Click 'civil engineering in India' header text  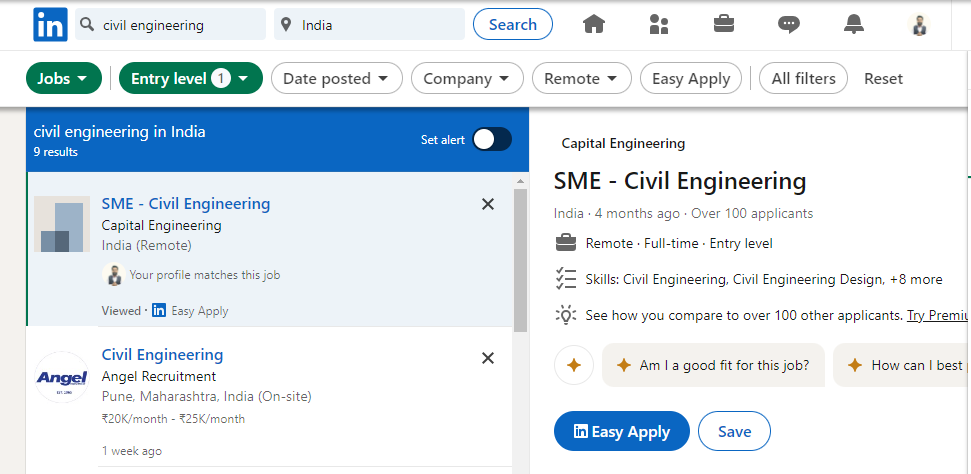coord(120,131)
